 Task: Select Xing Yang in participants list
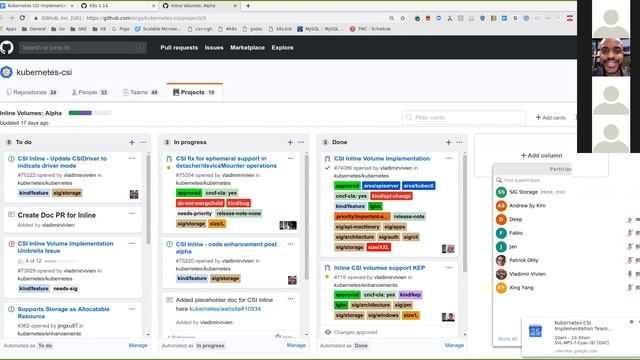521,288
